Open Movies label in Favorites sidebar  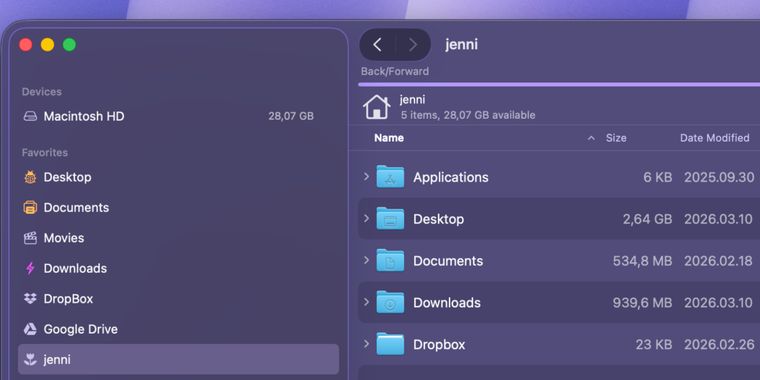(x=63, y=238)
